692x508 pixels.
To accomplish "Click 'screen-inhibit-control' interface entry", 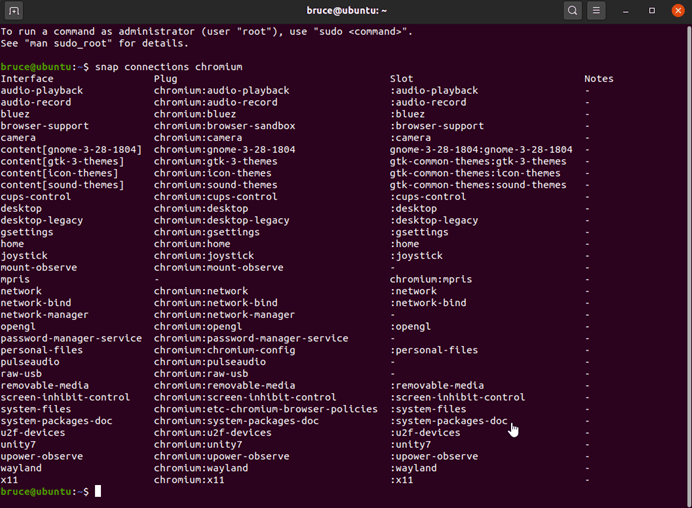I will (x=65, y=398).
